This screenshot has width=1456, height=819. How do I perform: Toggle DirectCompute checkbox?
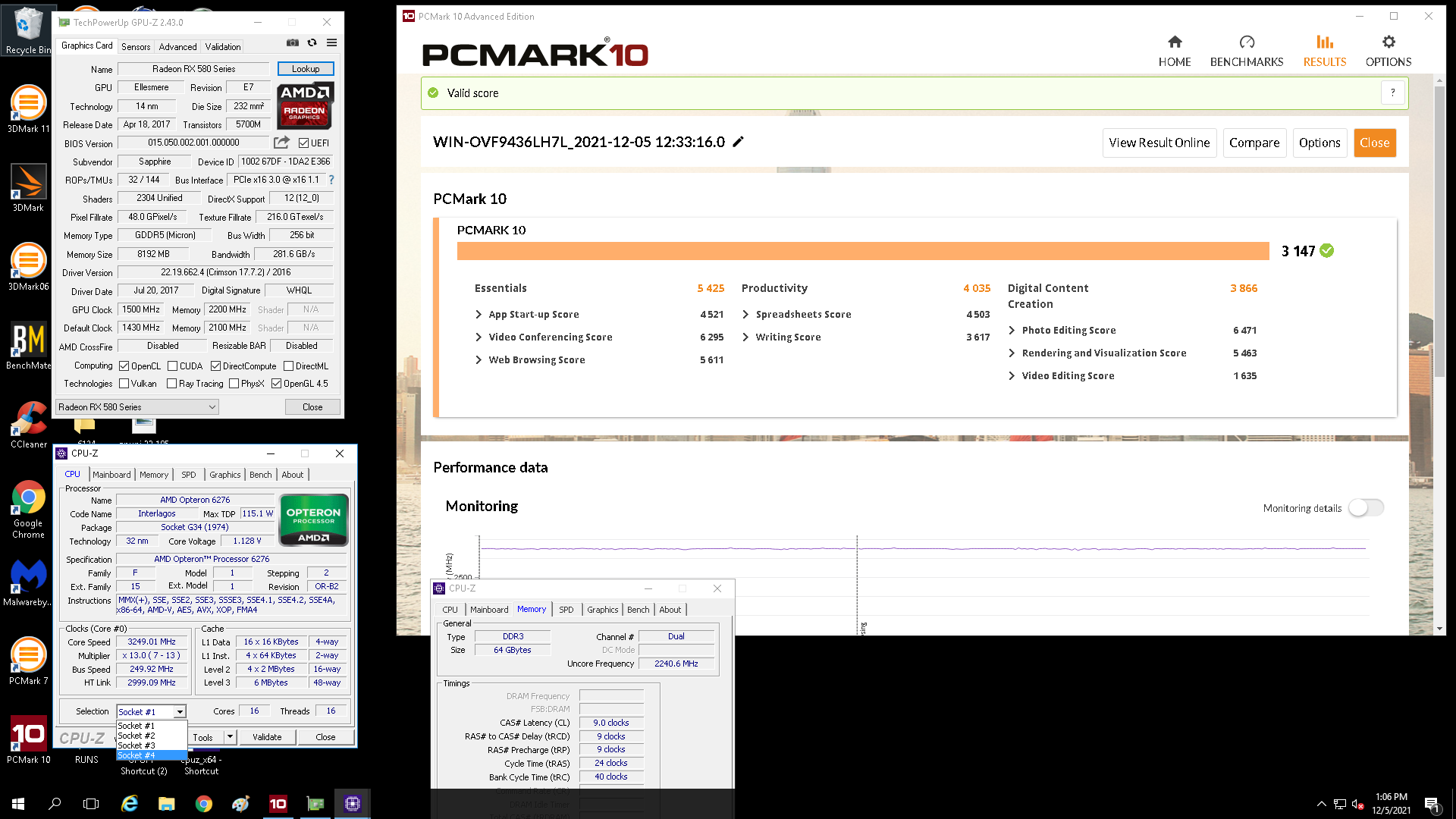point(215,366)
